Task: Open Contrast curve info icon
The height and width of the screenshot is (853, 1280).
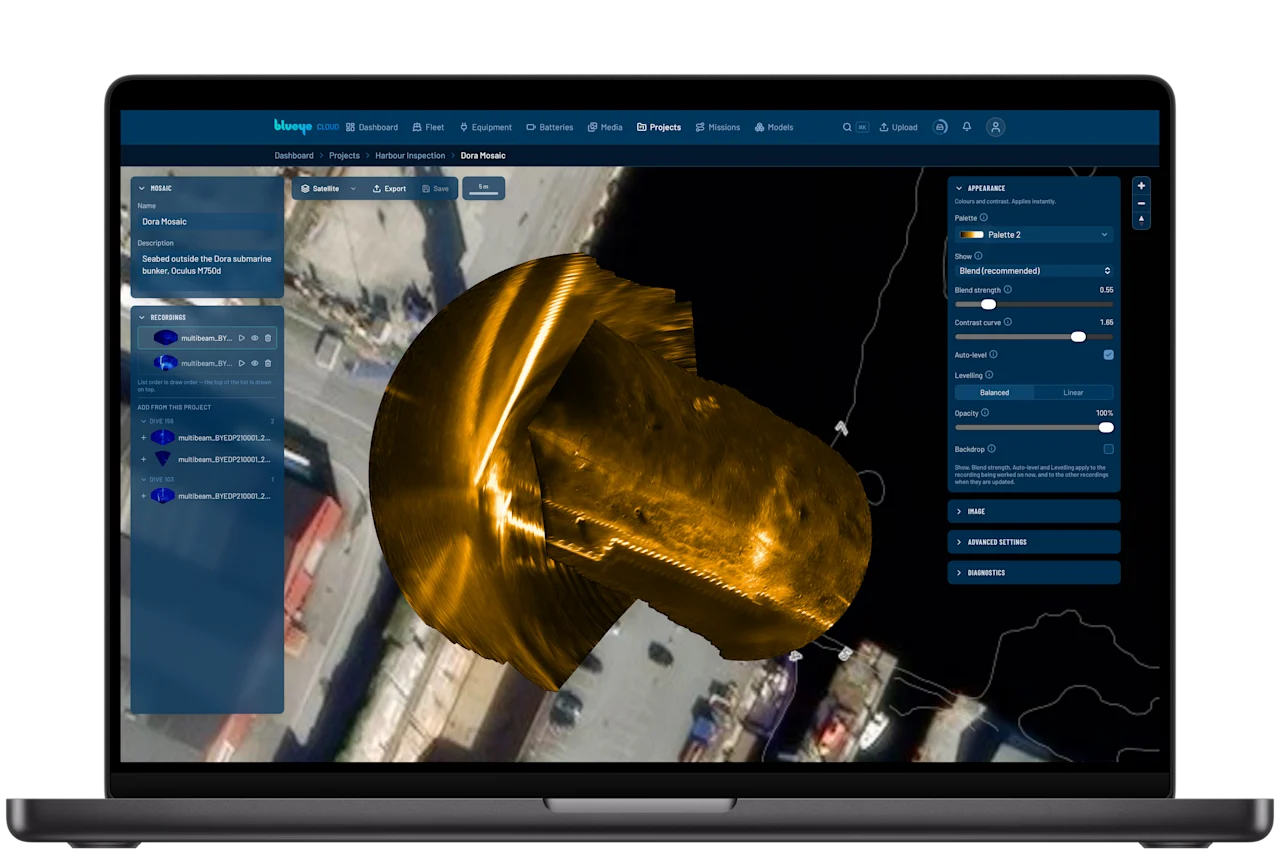Action: 1007,322
